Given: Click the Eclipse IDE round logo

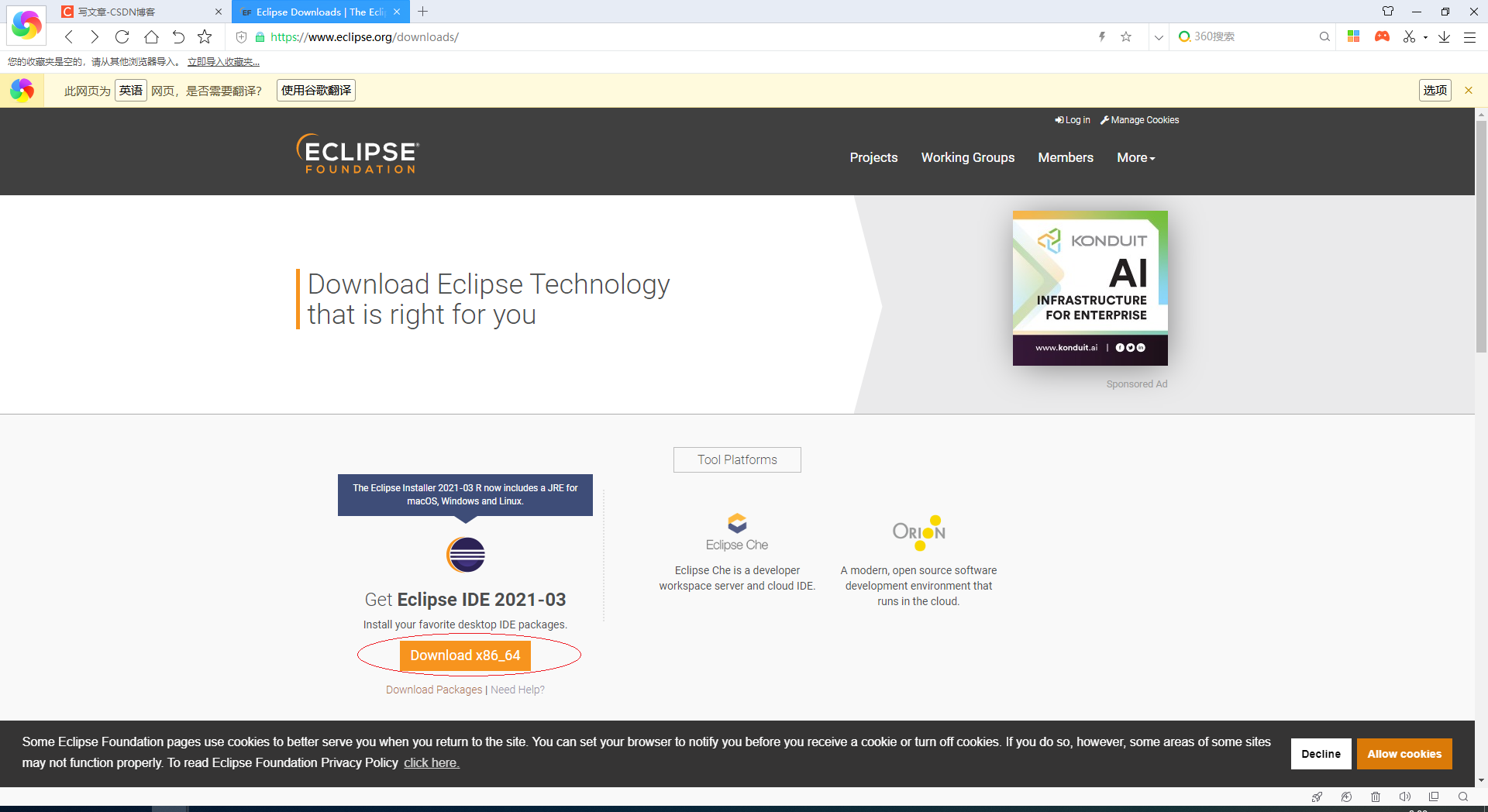Looking at the screenshot, I should click(466, 555).
